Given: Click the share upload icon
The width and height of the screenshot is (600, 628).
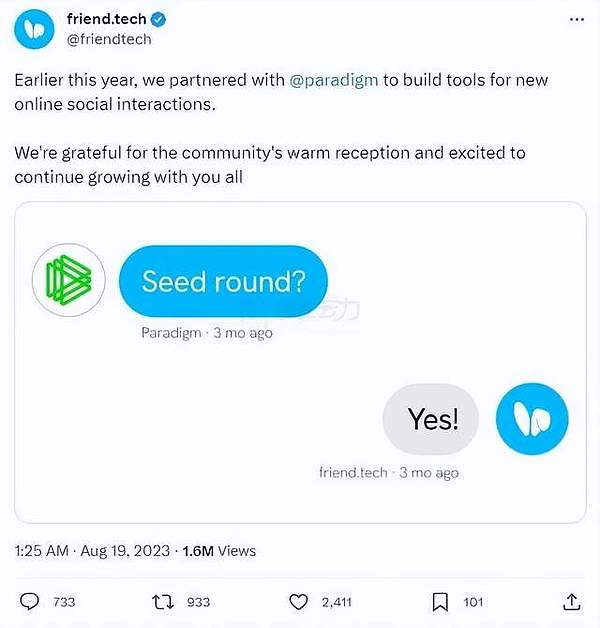Looking at the screenshot, I should [x=571, y=602].
